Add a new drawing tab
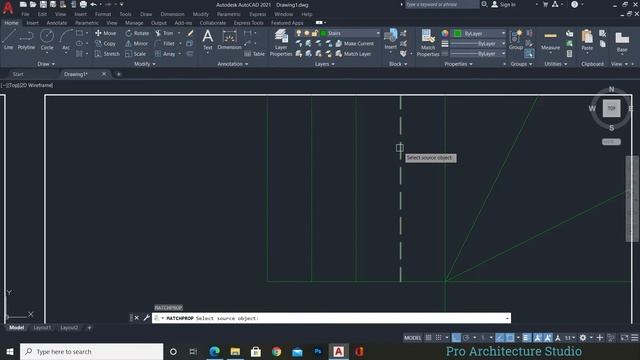This screenshot has width=640, height=360. point(119,74)
